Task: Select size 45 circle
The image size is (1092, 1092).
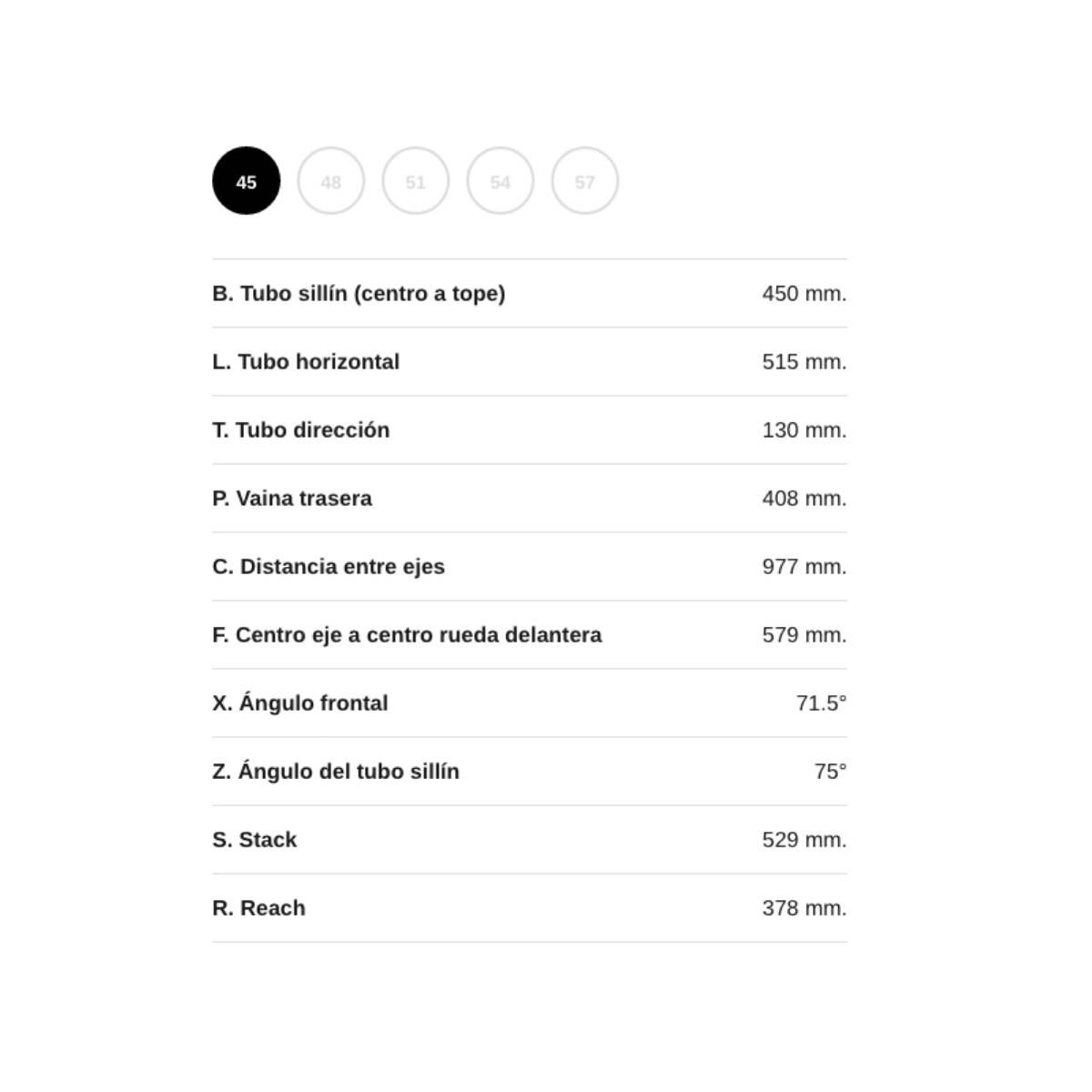Action: [246, 181]
